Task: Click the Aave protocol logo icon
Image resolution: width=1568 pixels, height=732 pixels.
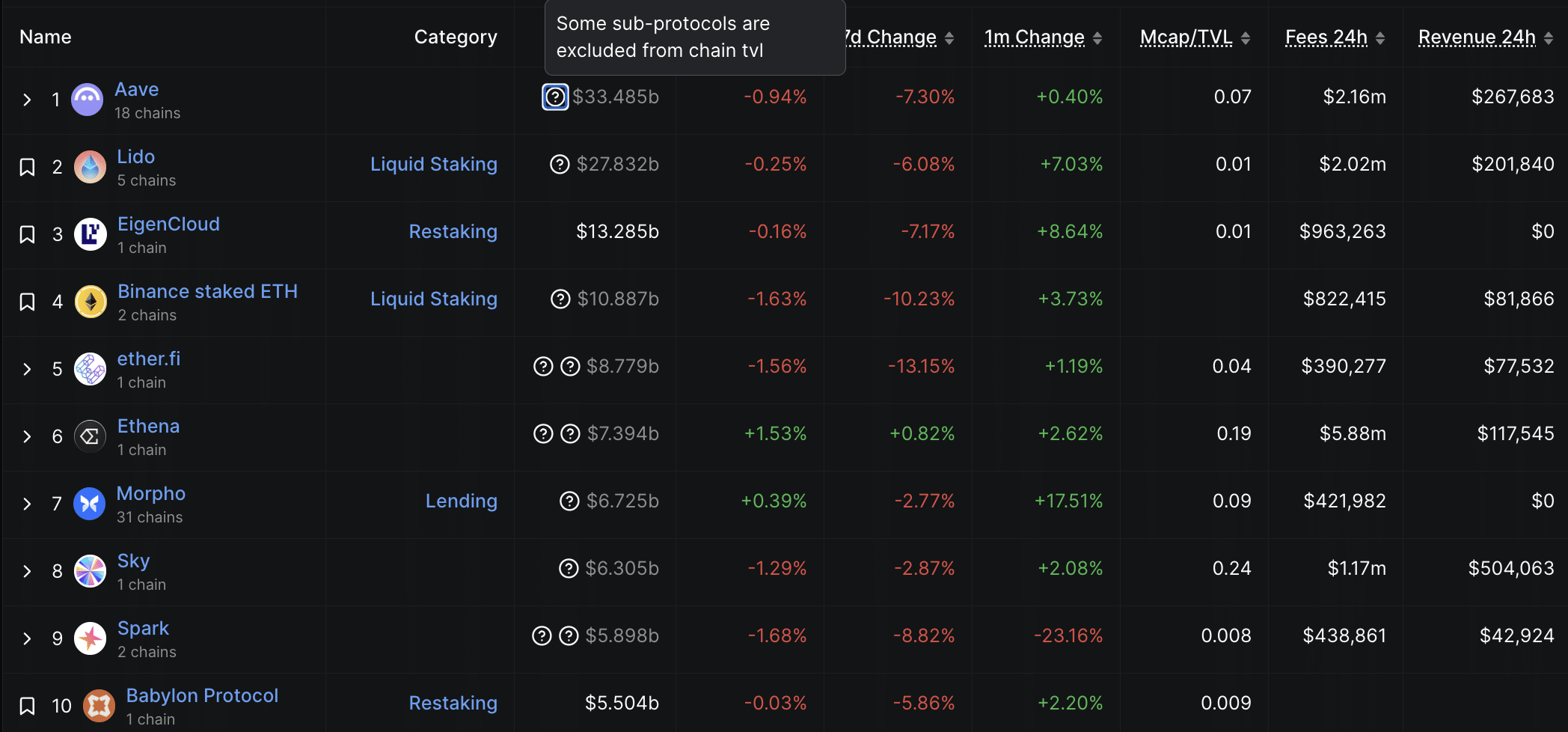Action: pos(88,100)
